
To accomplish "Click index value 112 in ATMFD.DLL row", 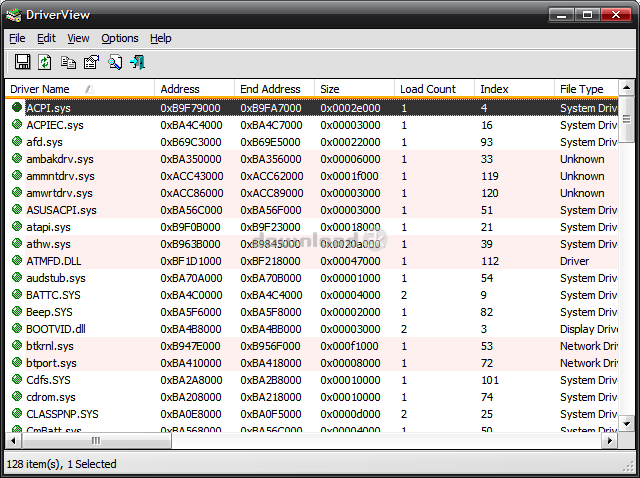I will pyautogui.click(x=490, y=261).
